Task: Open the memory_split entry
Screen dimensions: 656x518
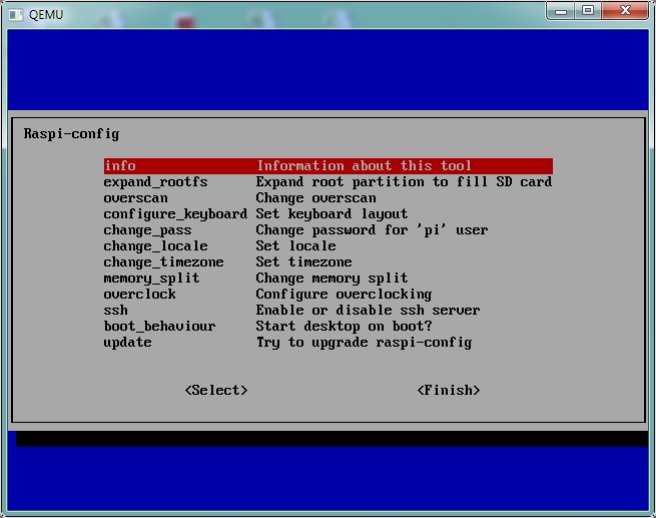Action: pyautogui.click(x=151, y=278)
